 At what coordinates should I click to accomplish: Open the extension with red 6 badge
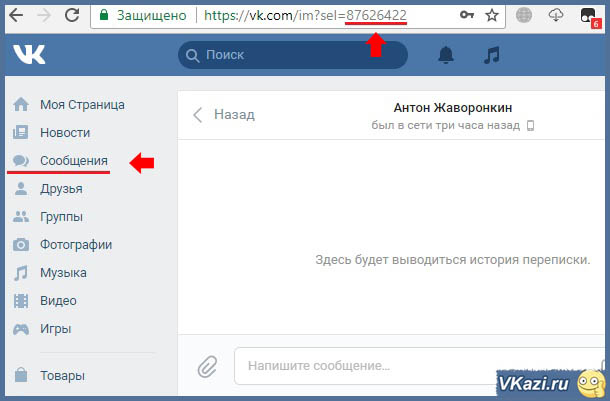pos(591,18)
